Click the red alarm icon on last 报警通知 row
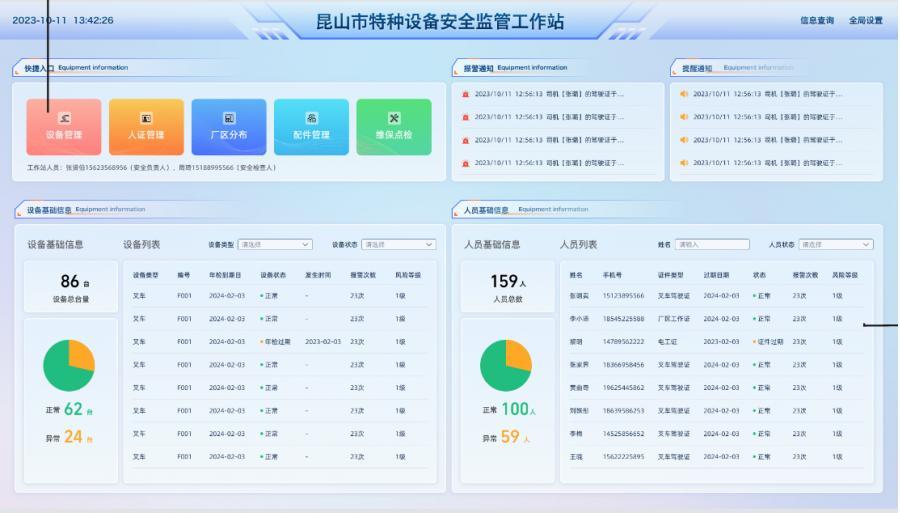Screen dimensions: 900x513 pyautogui.click(x=466, y=163)
